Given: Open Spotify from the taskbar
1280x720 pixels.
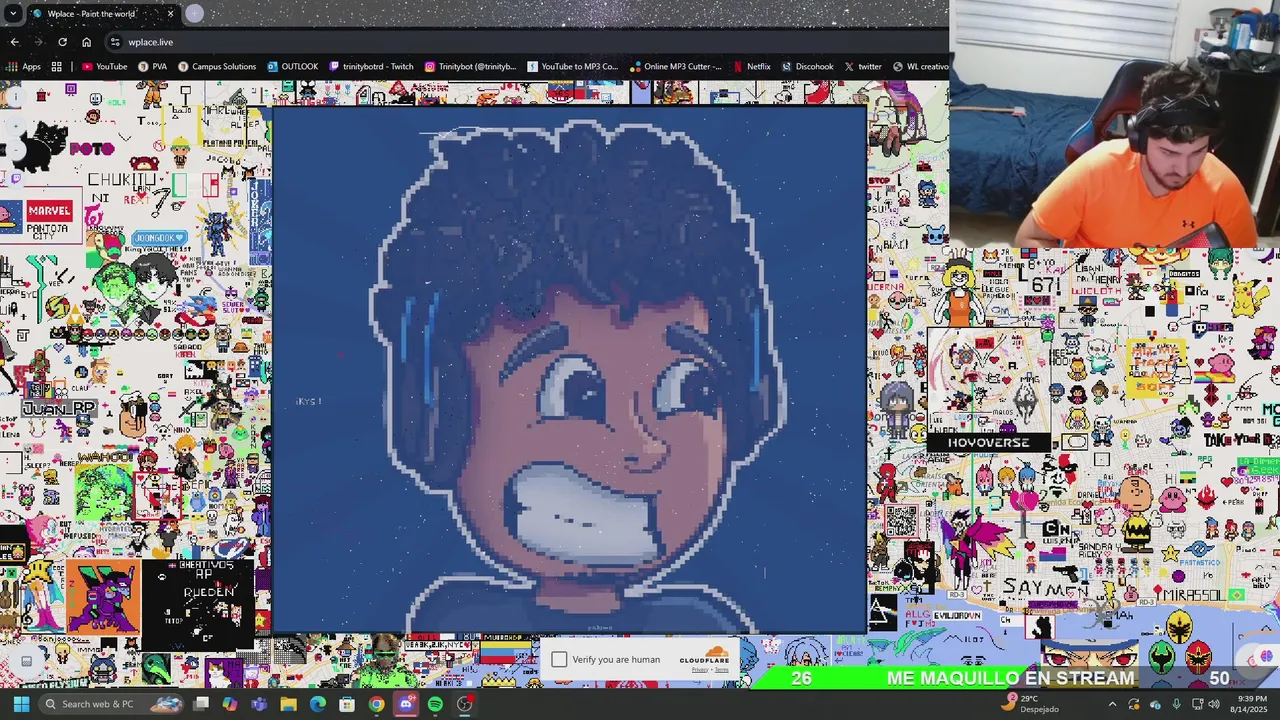Looking at the screenshot, I should click(x=435, y=704).
